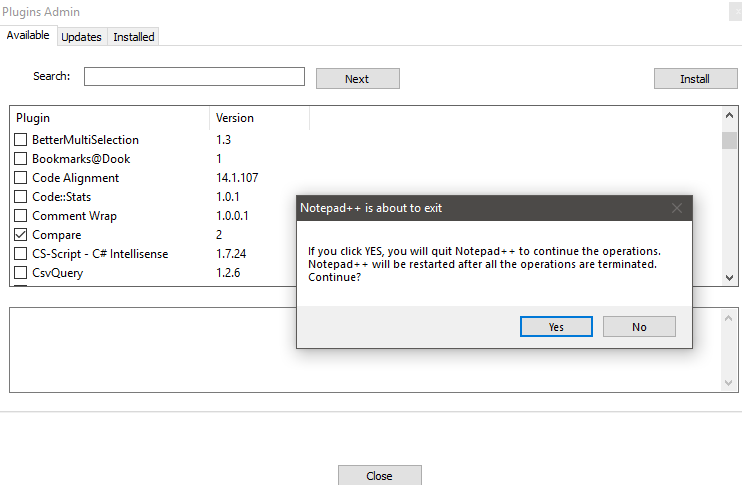Click the plugin list scroll down arrow
The image size is (742, 485).
tap(729, 278)
